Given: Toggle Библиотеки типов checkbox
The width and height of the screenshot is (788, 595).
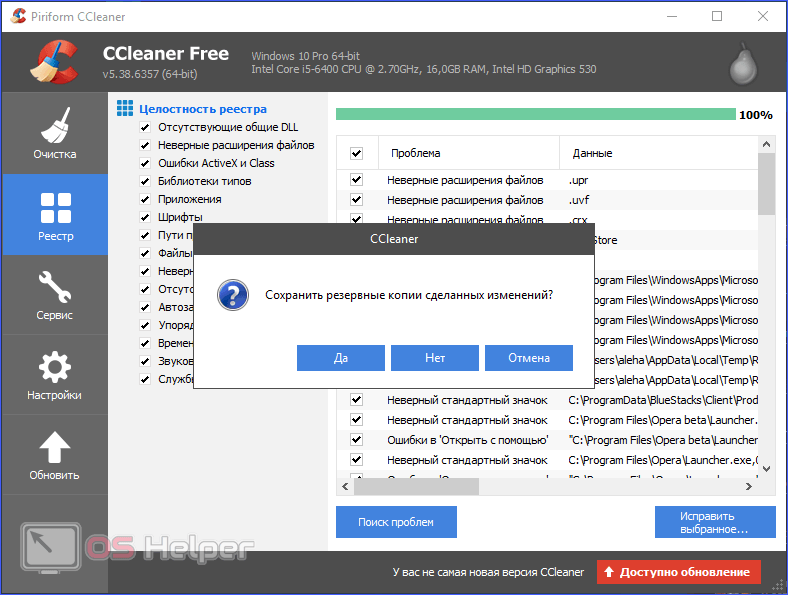Looking at the screenshot, I should [145, 181].
